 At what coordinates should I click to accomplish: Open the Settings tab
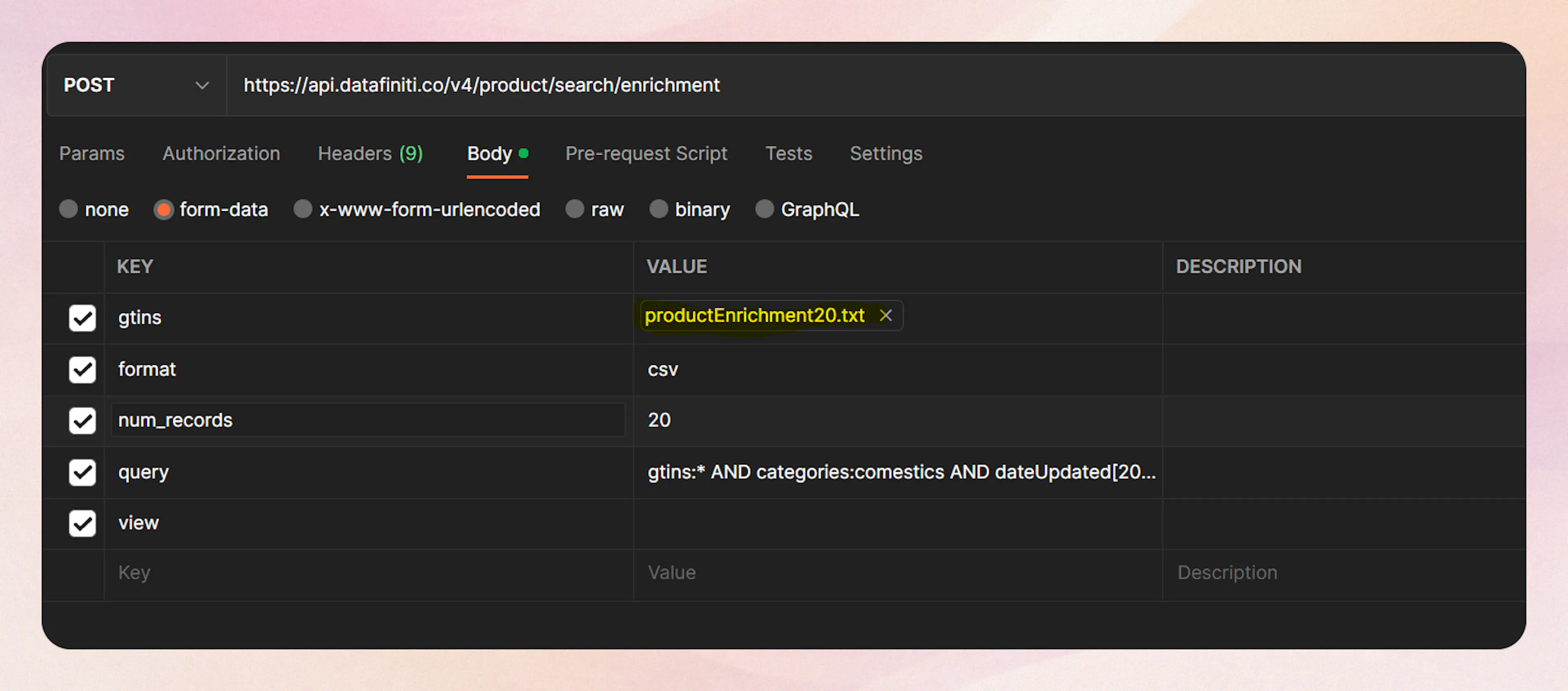[x=886, y=153]
